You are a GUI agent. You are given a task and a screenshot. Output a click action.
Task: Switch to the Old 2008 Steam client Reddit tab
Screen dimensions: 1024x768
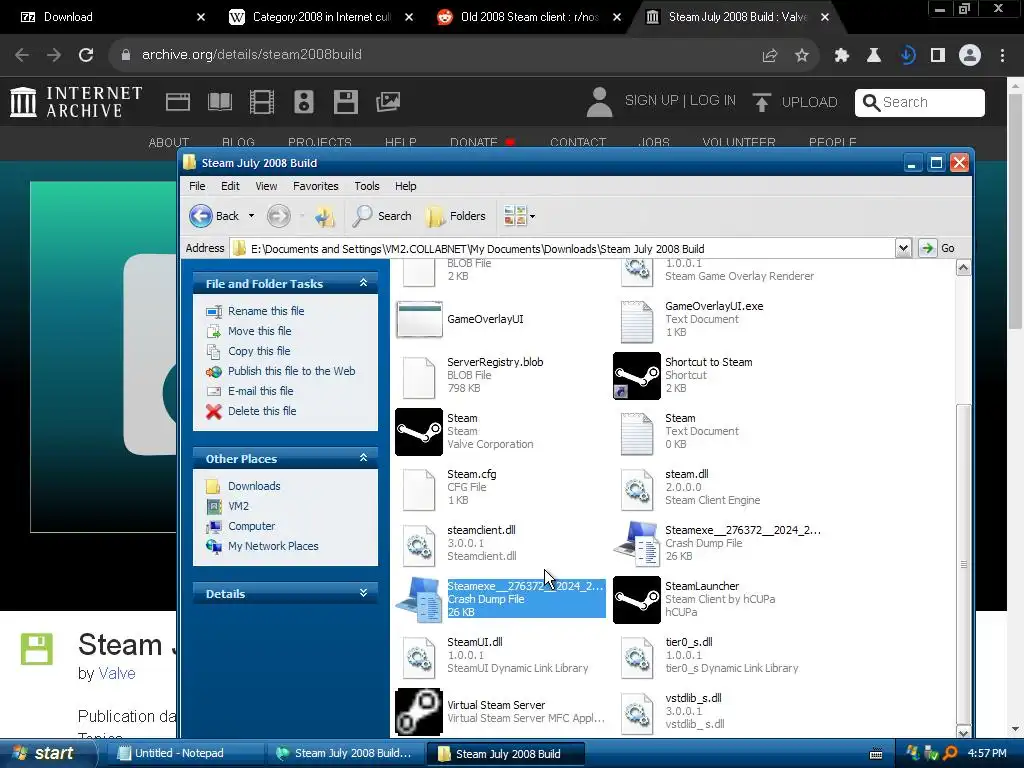coord(529,17)
